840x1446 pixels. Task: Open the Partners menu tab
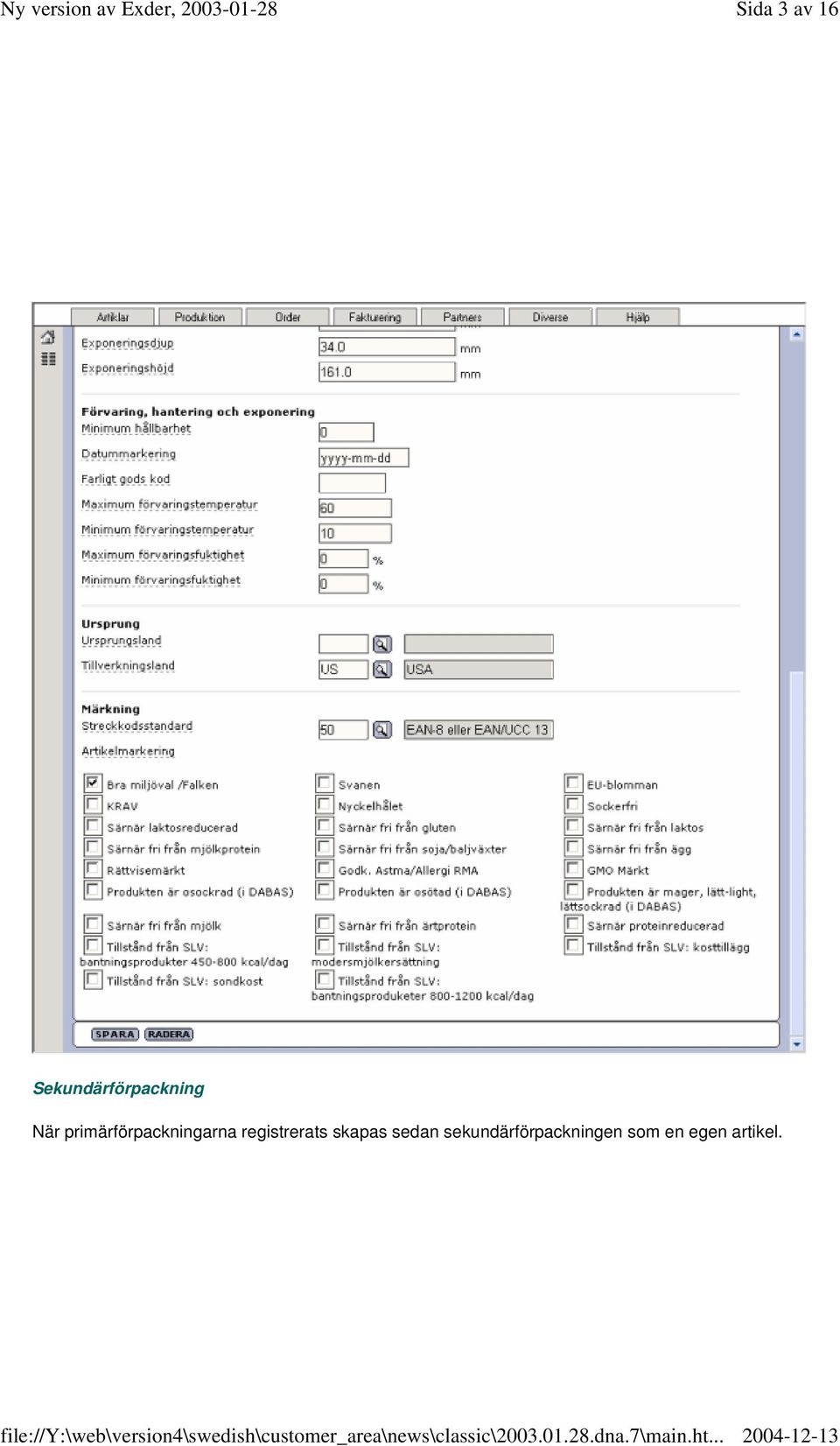tap(462, 317)
